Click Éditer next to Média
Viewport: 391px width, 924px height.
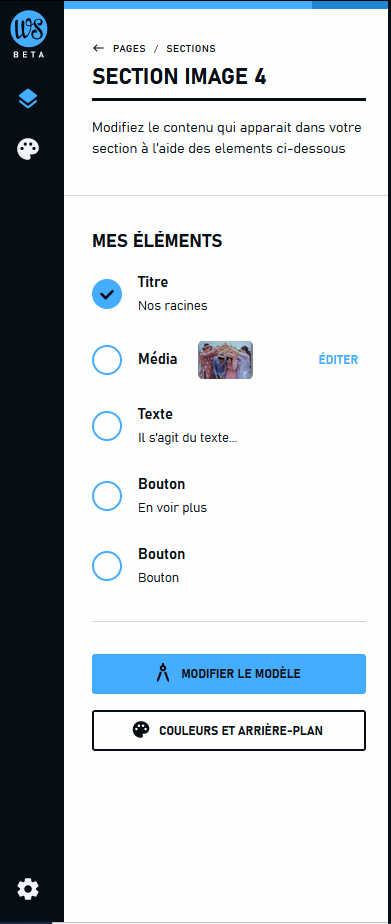click(338, 359)
